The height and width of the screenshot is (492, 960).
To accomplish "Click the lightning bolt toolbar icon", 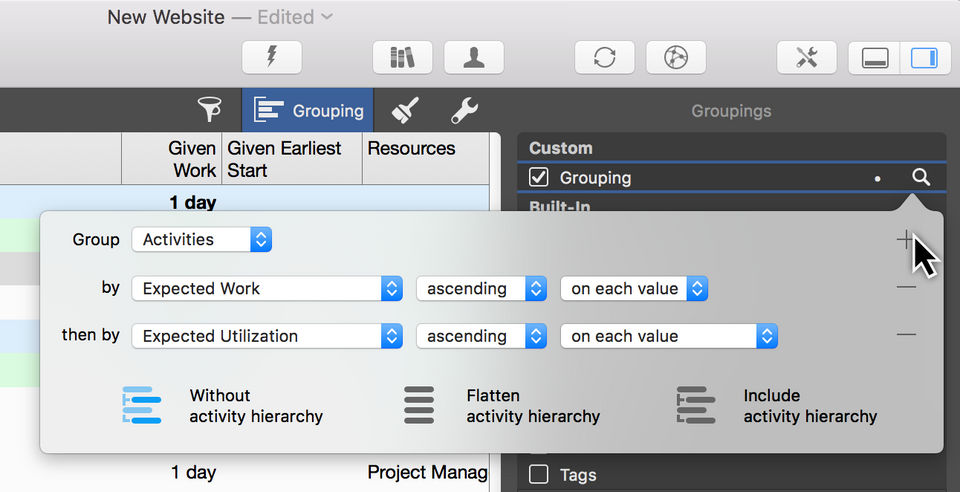I will [271, 57].
